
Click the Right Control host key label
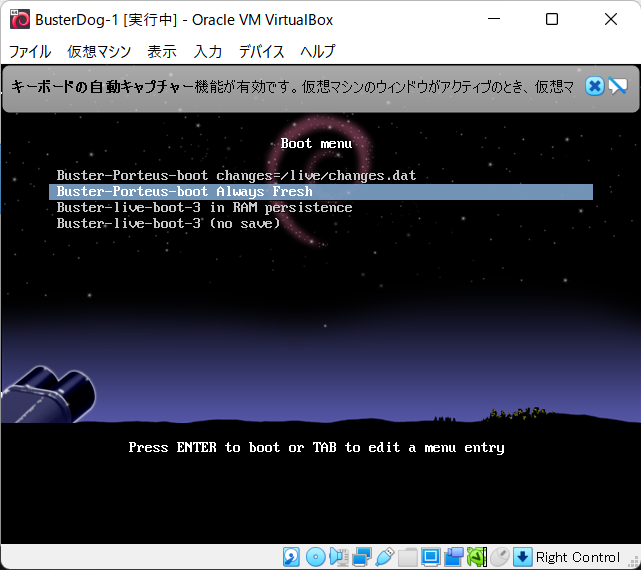click(578, 557)
